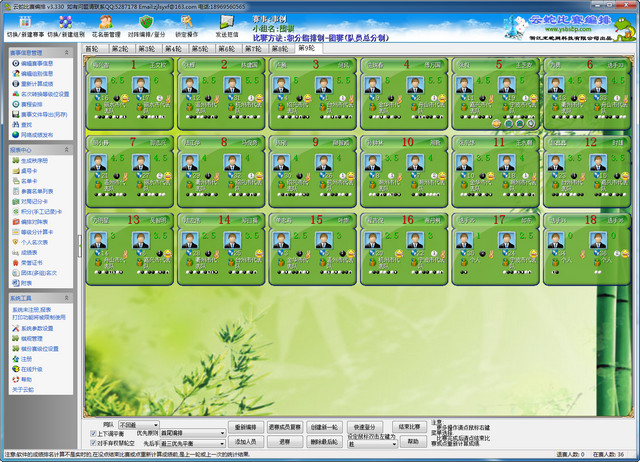Open 编辑组别信息 in sidebar
The height and width of the screenshot is (462, 640).
click(33, 73)
